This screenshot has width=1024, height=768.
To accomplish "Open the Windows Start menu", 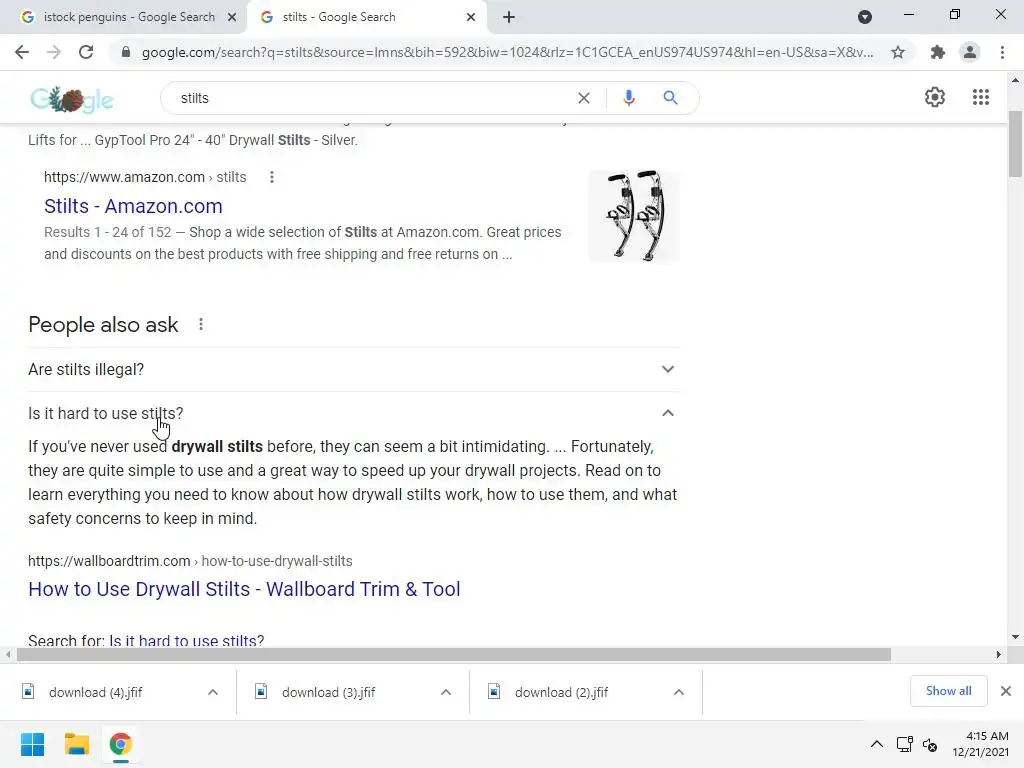I will pos(32,744).
